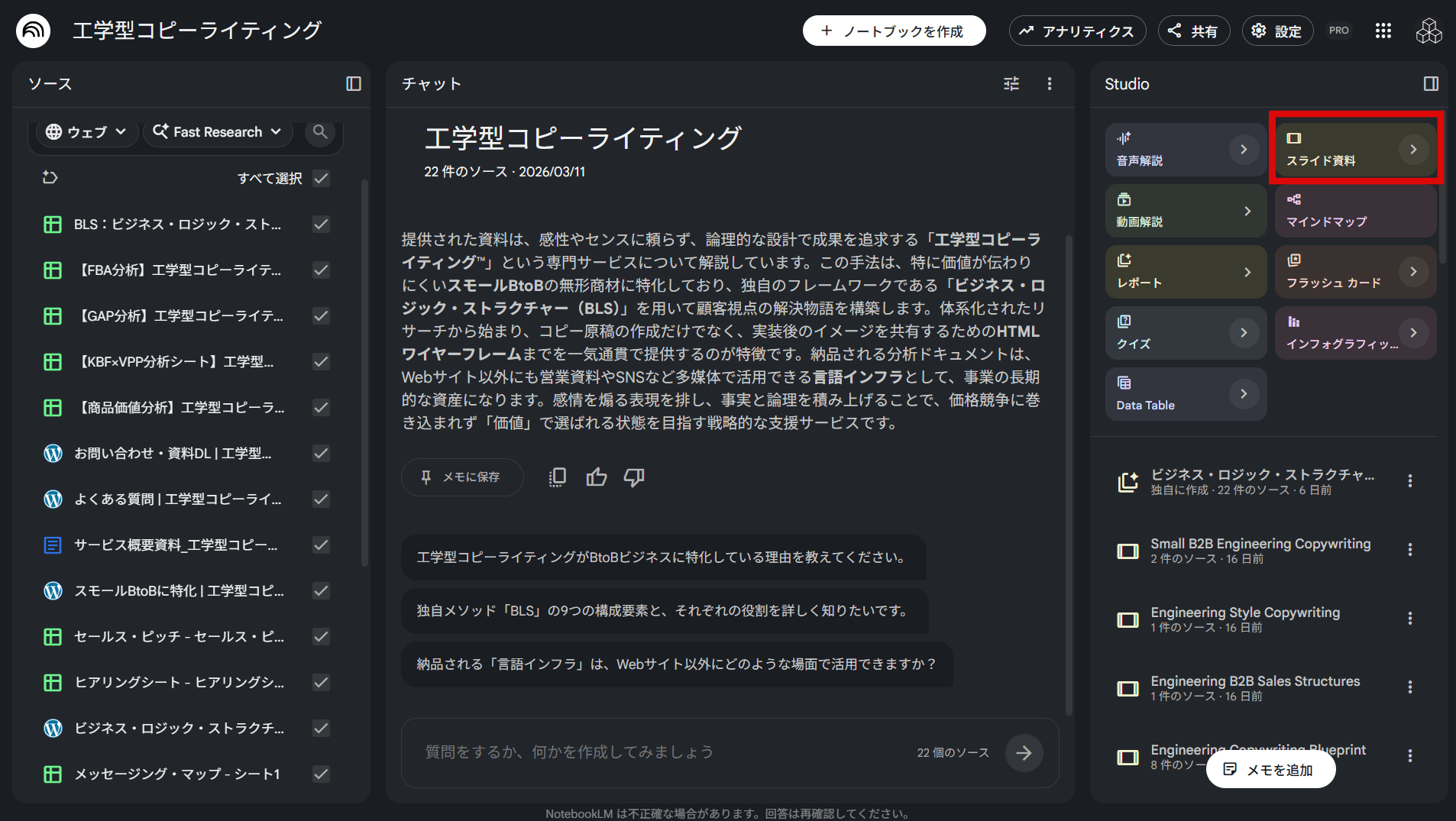Screen dimensions: 1456x821
Task: Uncheck the BLS：ビジネス・ロジック source checkbox
Action: (x=322, y=225)
